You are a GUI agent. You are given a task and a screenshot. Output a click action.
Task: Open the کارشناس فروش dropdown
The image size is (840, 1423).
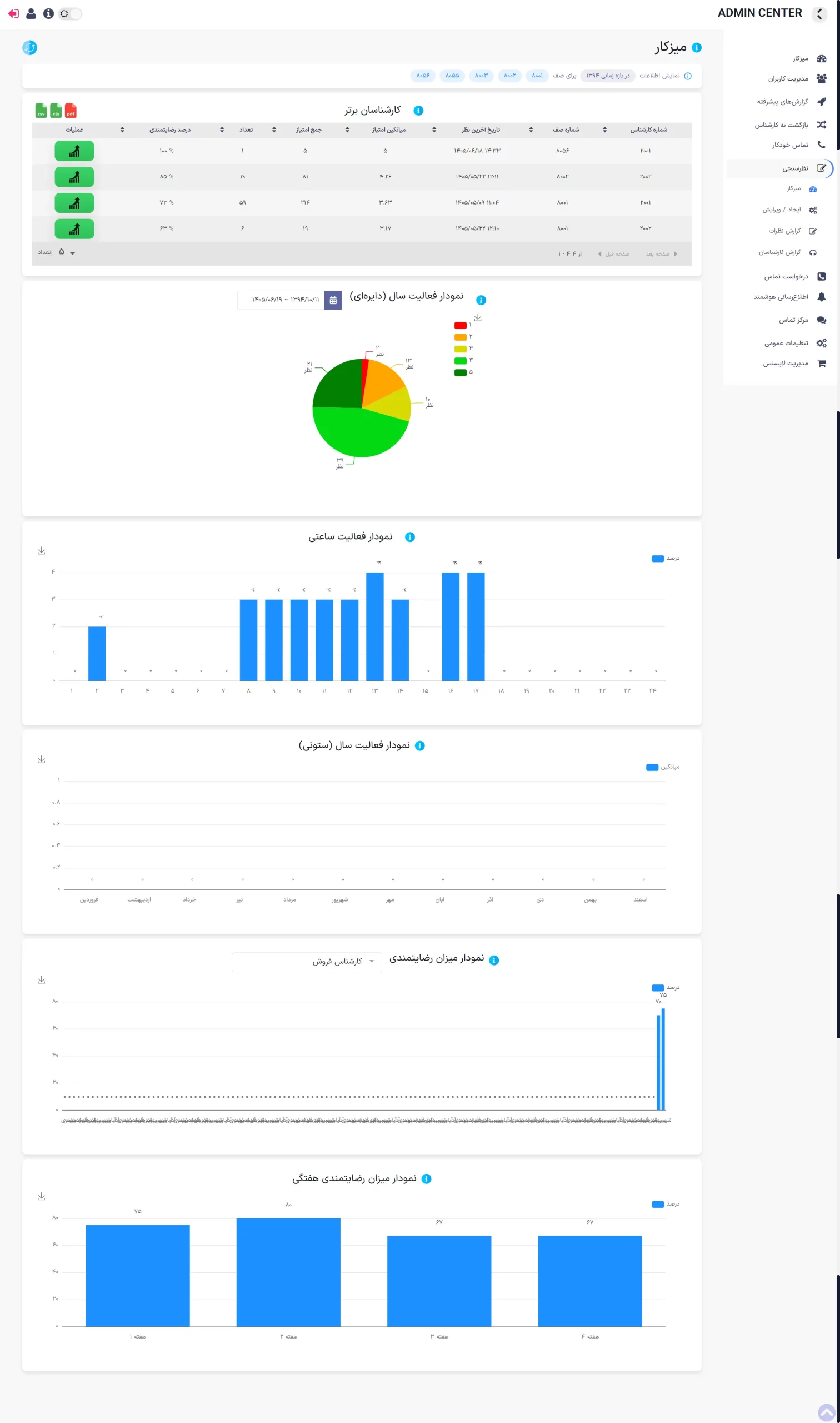307,962
